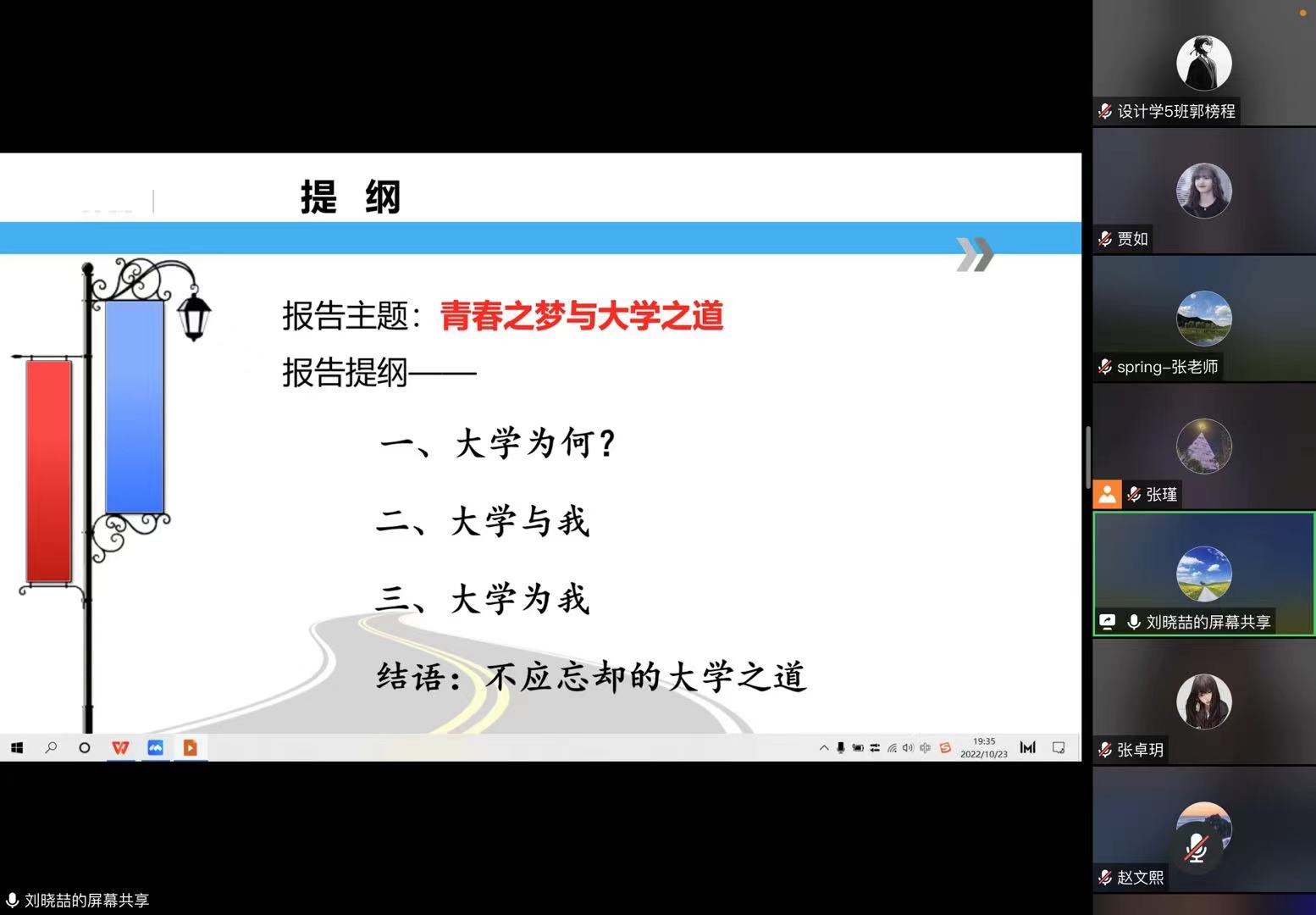Click the taskbar search magnifier icon
Screen dimensions: 1316x915
click(x=51, y=747)
